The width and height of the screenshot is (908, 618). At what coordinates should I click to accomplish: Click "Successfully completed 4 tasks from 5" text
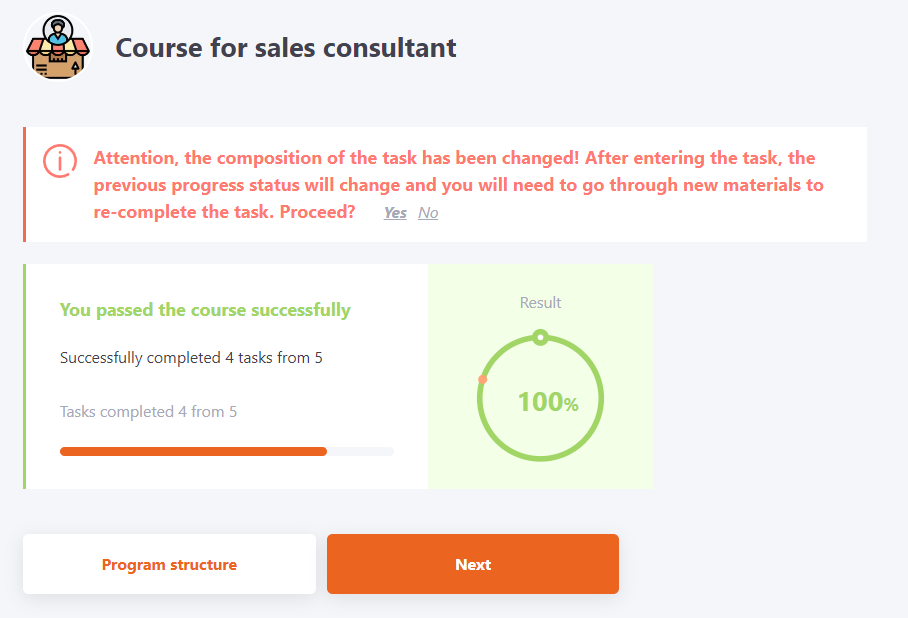tap(191, 358)
